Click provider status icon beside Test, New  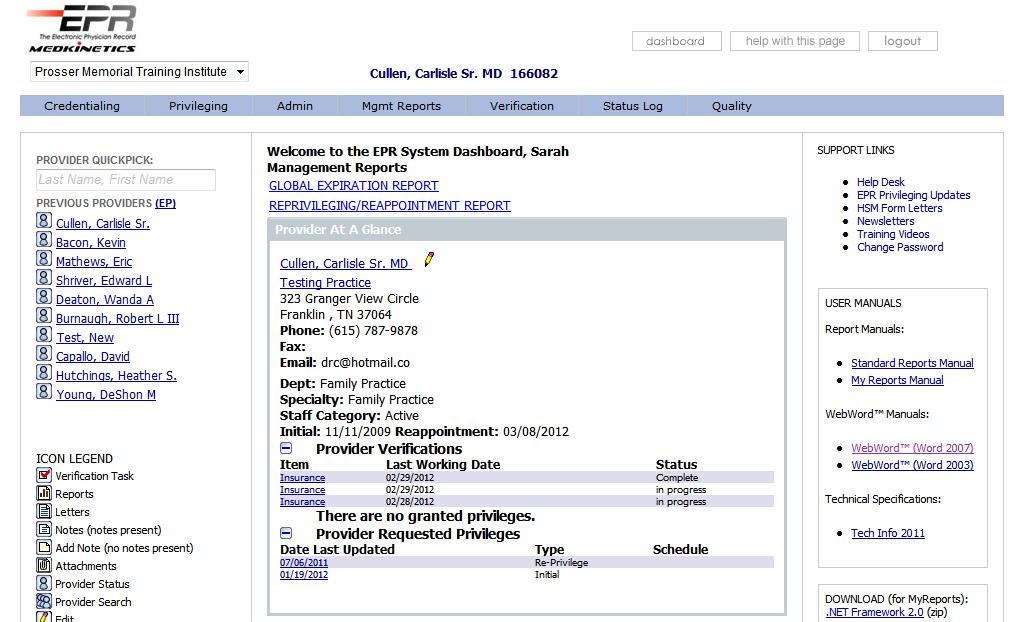pos(43,335)
